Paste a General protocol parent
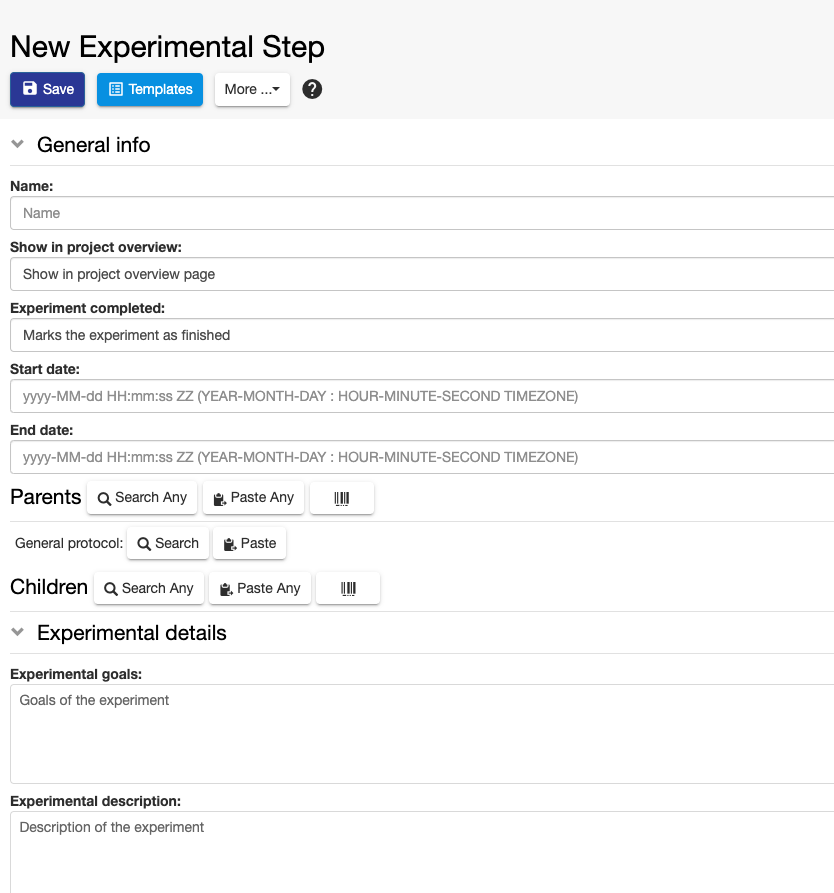This screenshot has width=834, height=893. 250,543
